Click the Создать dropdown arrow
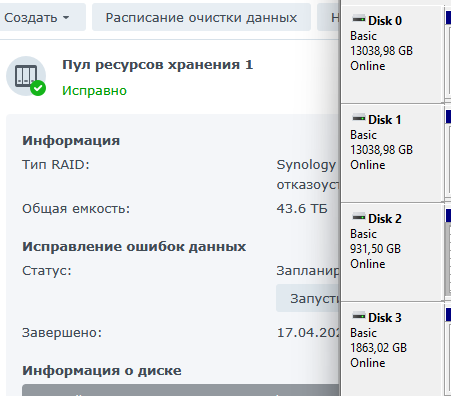This screenshot has height=396, width=451. [x=66, y=18]
